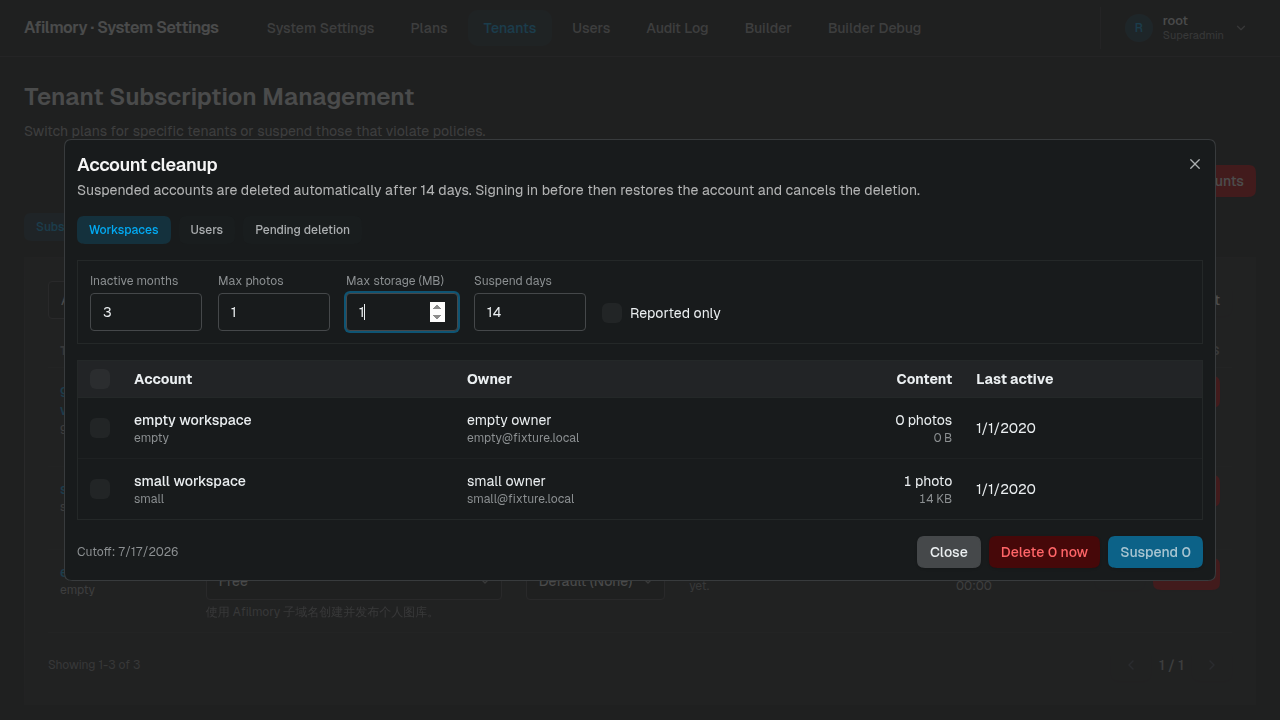Open the Plans nav item

click(429, 28)
